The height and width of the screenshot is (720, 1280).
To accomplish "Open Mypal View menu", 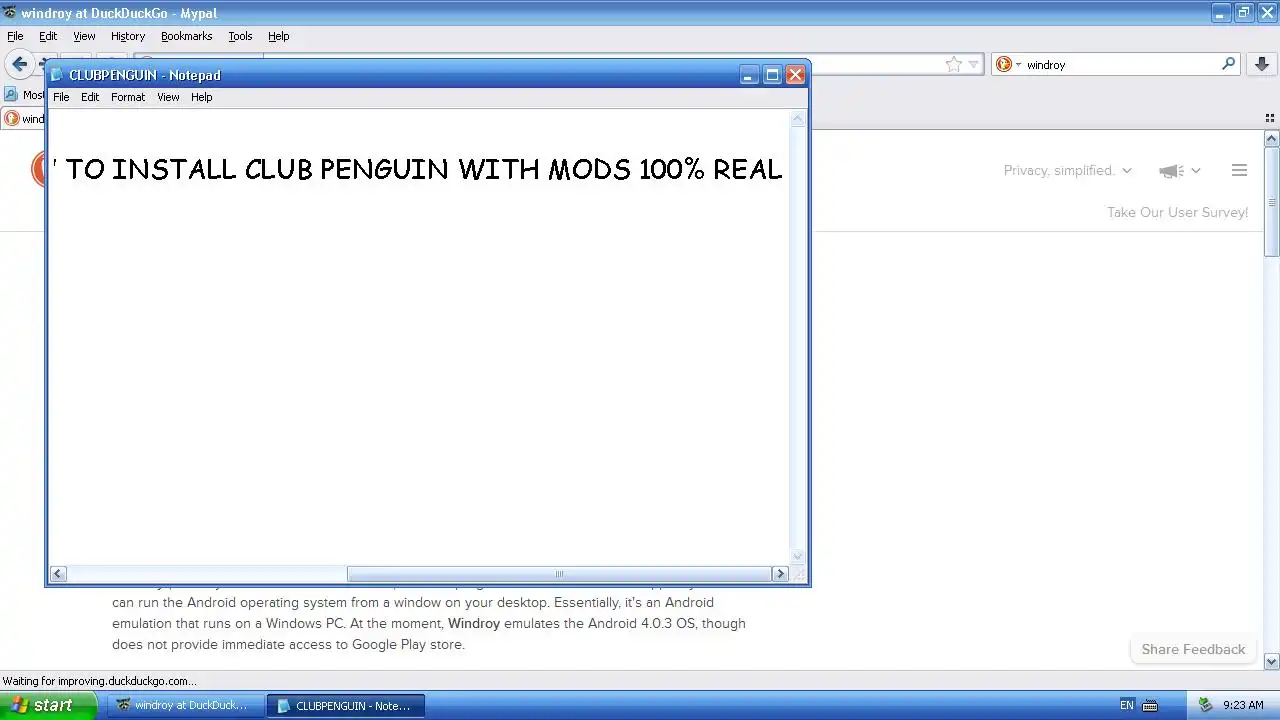I will pos(84,36).
